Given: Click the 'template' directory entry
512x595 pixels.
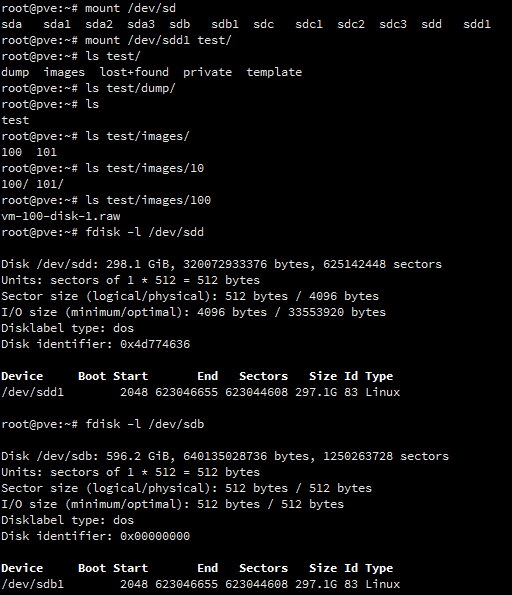Looking at the screenshot, I should click(274, 72).
